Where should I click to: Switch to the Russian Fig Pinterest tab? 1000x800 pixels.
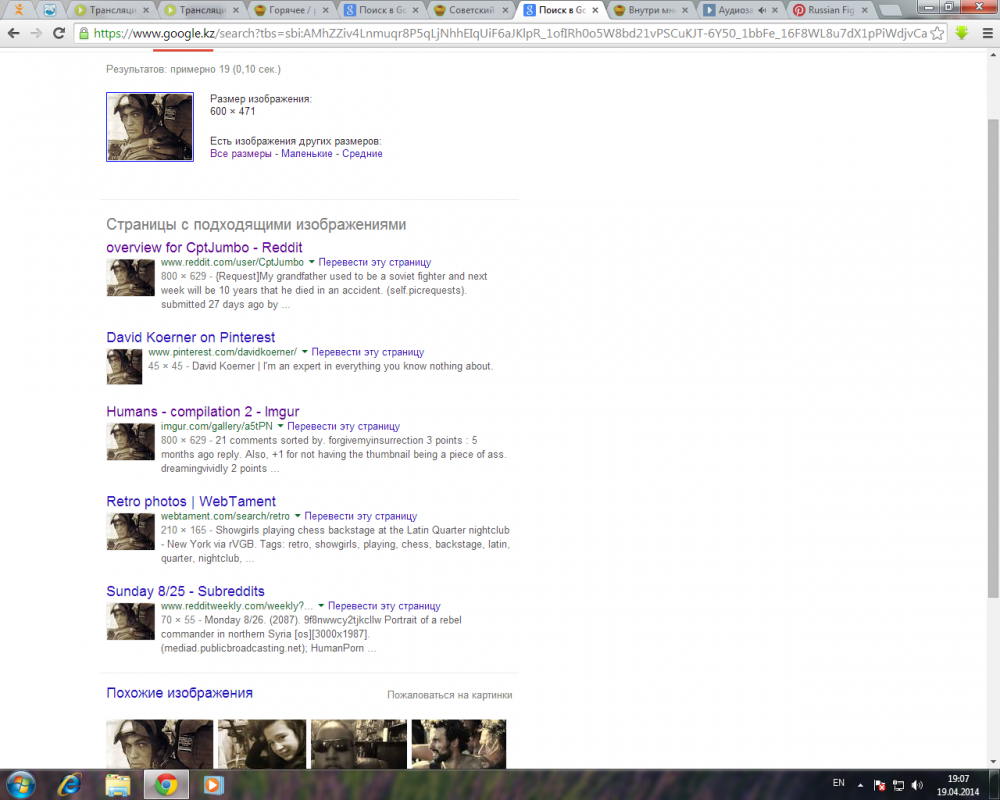tap(832, 11)
